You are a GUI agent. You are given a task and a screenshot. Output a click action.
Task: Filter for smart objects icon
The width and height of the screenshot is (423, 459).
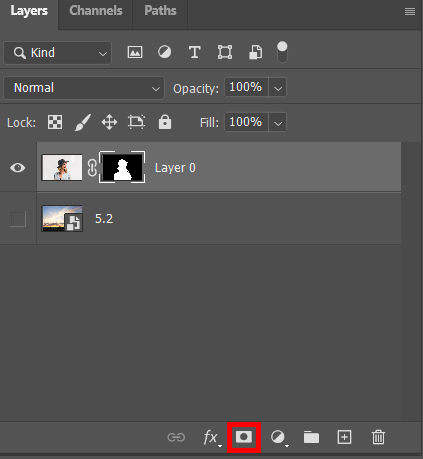[256, 52]
